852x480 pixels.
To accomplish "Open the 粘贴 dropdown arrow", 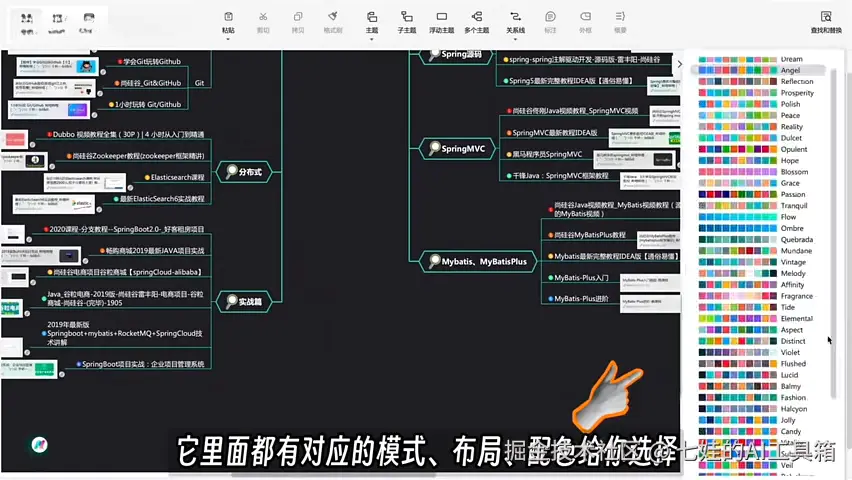I will tap(228, 39).
